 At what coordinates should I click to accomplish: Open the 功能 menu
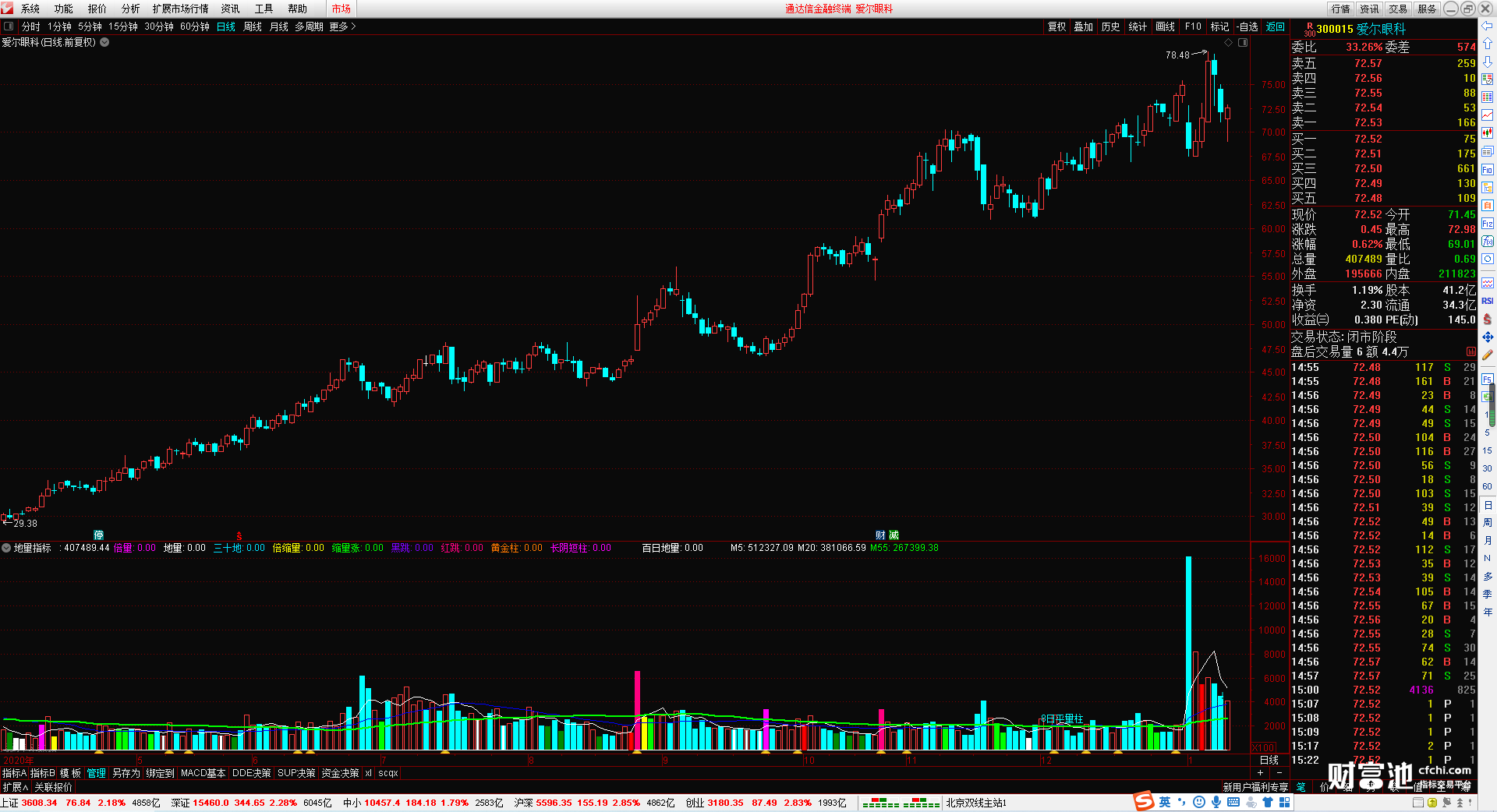[x=64, y=9]
